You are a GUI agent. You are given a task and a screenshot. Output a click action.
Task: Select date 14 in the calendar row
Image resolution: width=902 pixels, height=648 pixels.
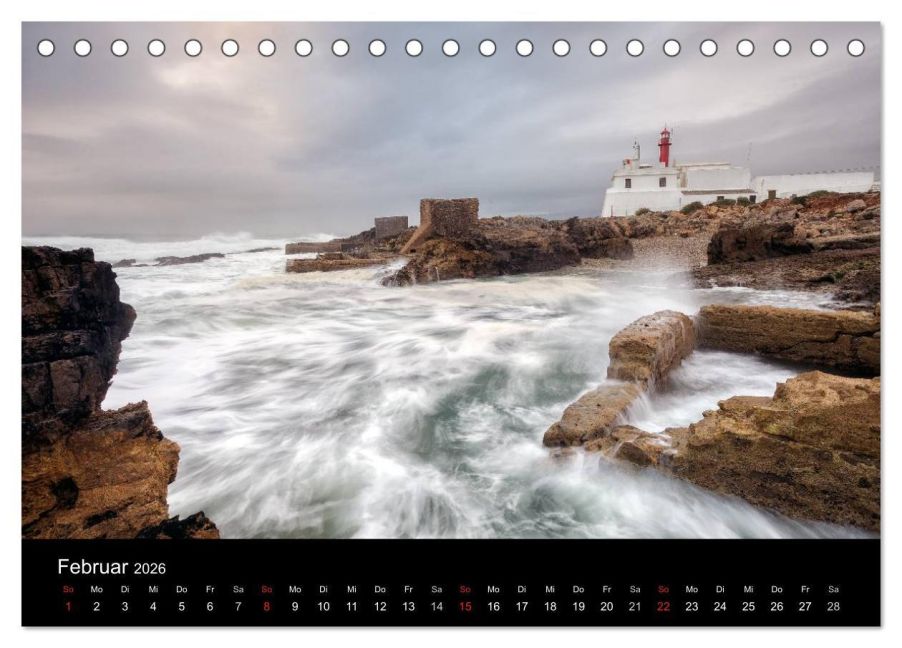pyautogui.click(x=436, y=604)
